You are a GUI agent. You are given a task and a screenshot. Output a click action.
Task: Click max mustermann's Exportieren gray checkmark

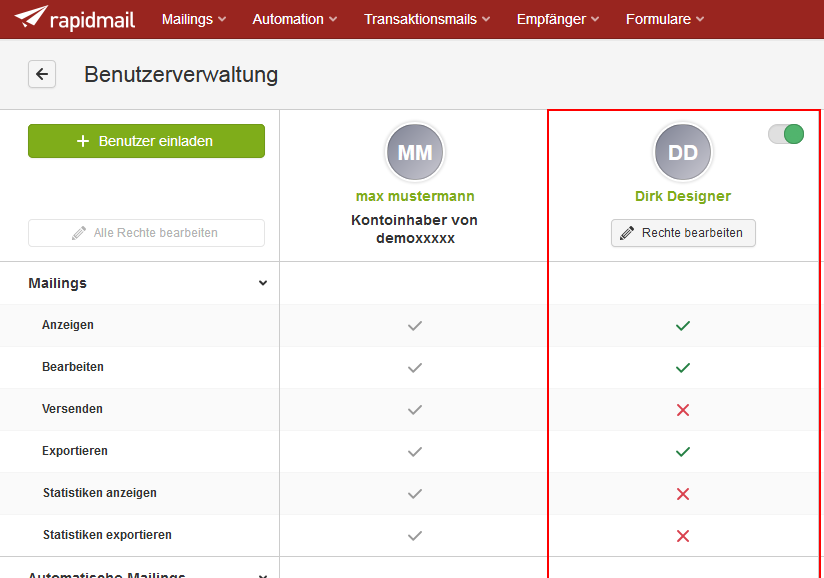click(x=415, y=452)
